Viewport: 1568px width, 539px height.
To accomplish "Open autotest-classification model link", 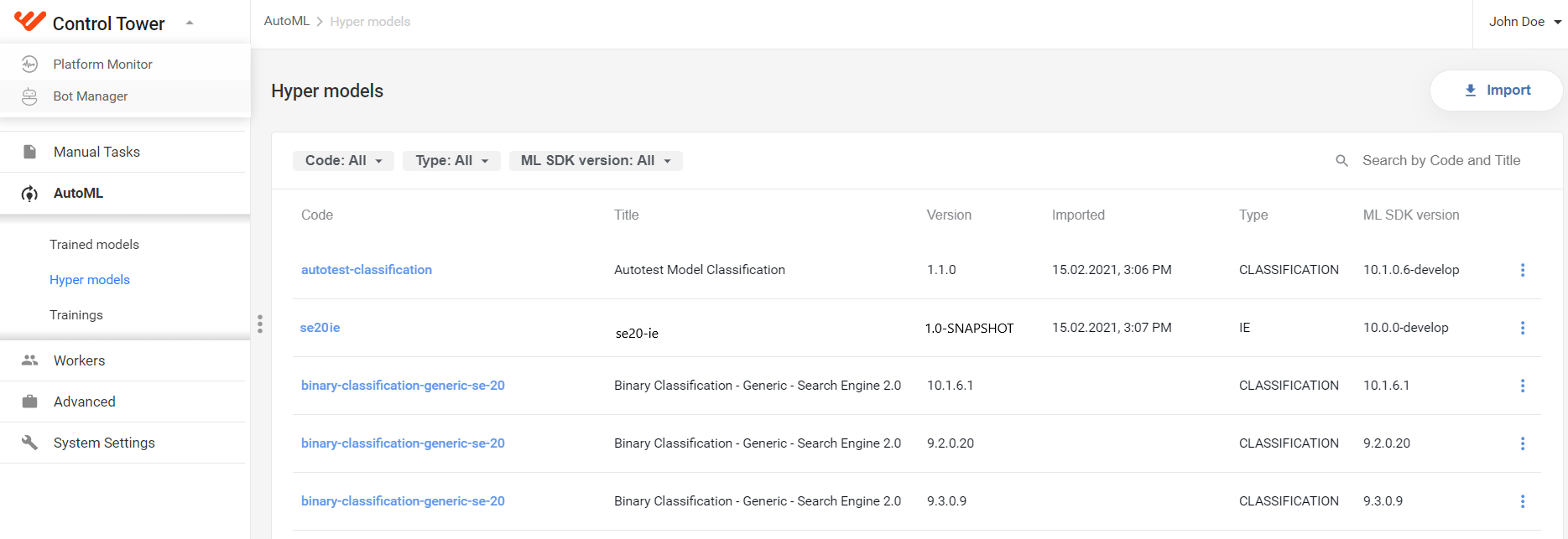I will click(367, 270).
